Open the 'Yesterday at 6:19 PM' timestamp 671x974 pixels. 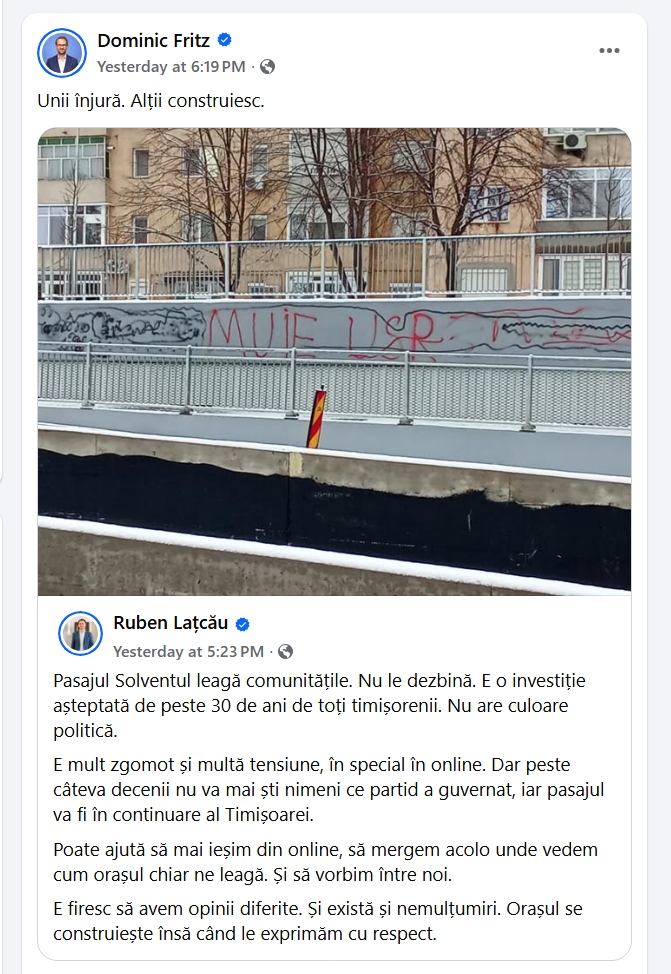(171, 66)
